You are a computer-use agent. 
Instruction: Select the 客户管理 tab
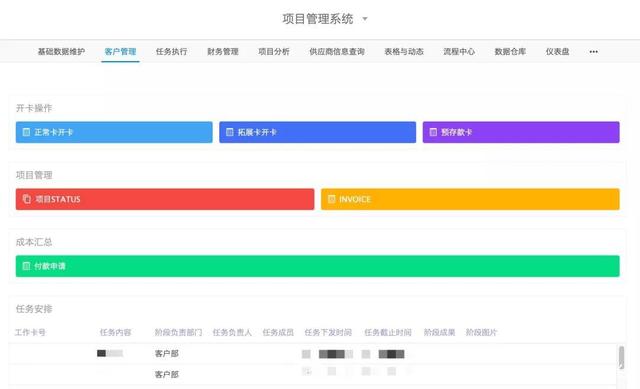tap(120, 51)
